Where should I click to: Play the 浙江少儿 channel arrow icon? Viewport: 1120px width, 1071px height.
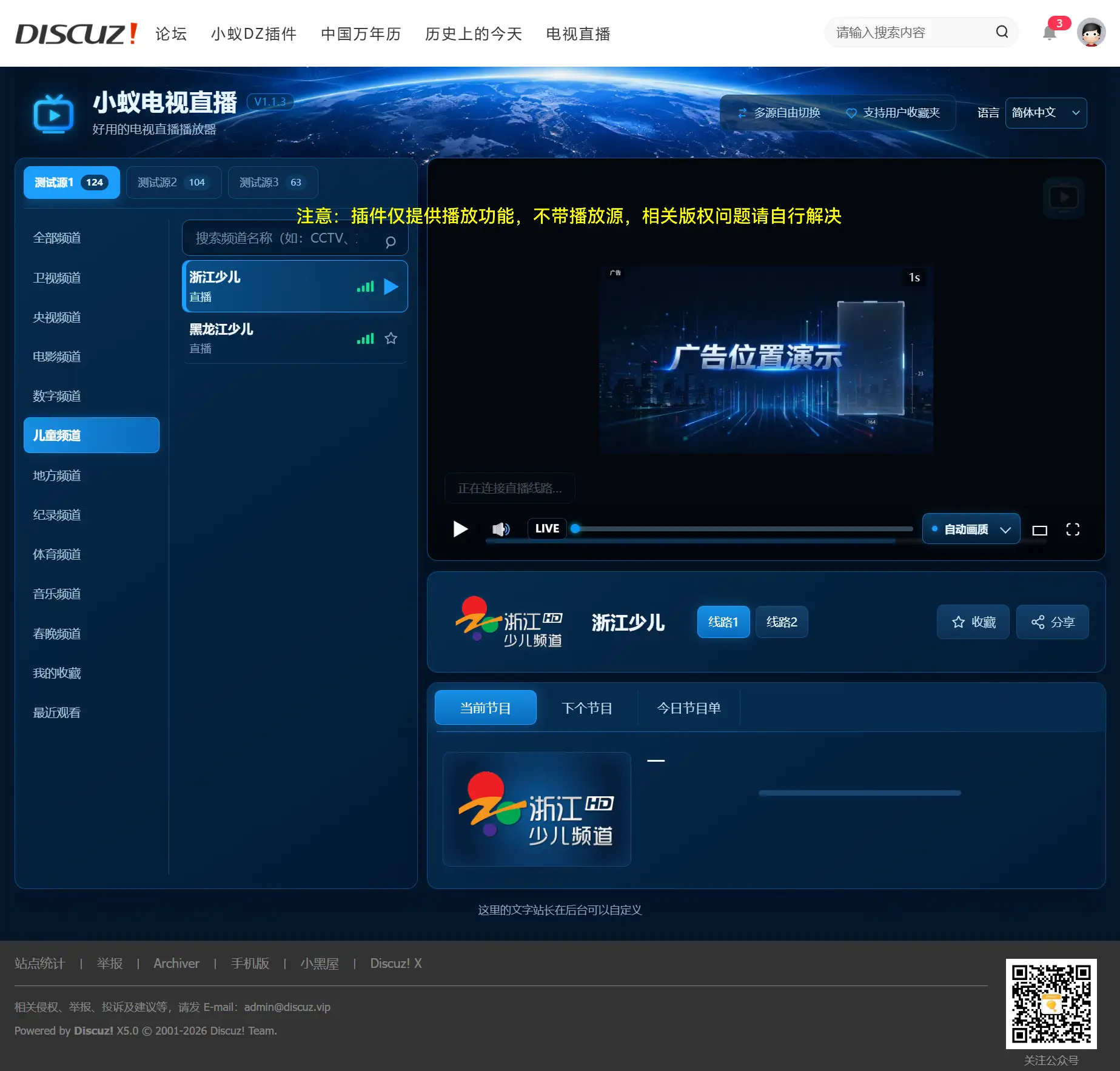(391, 286)
